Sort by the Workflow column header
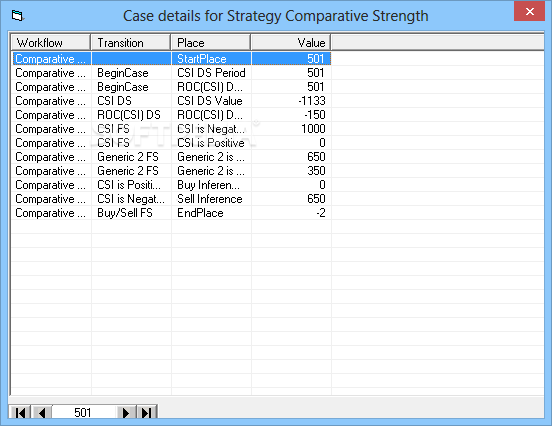Viewport: 552px width, 426px height. 51,43
